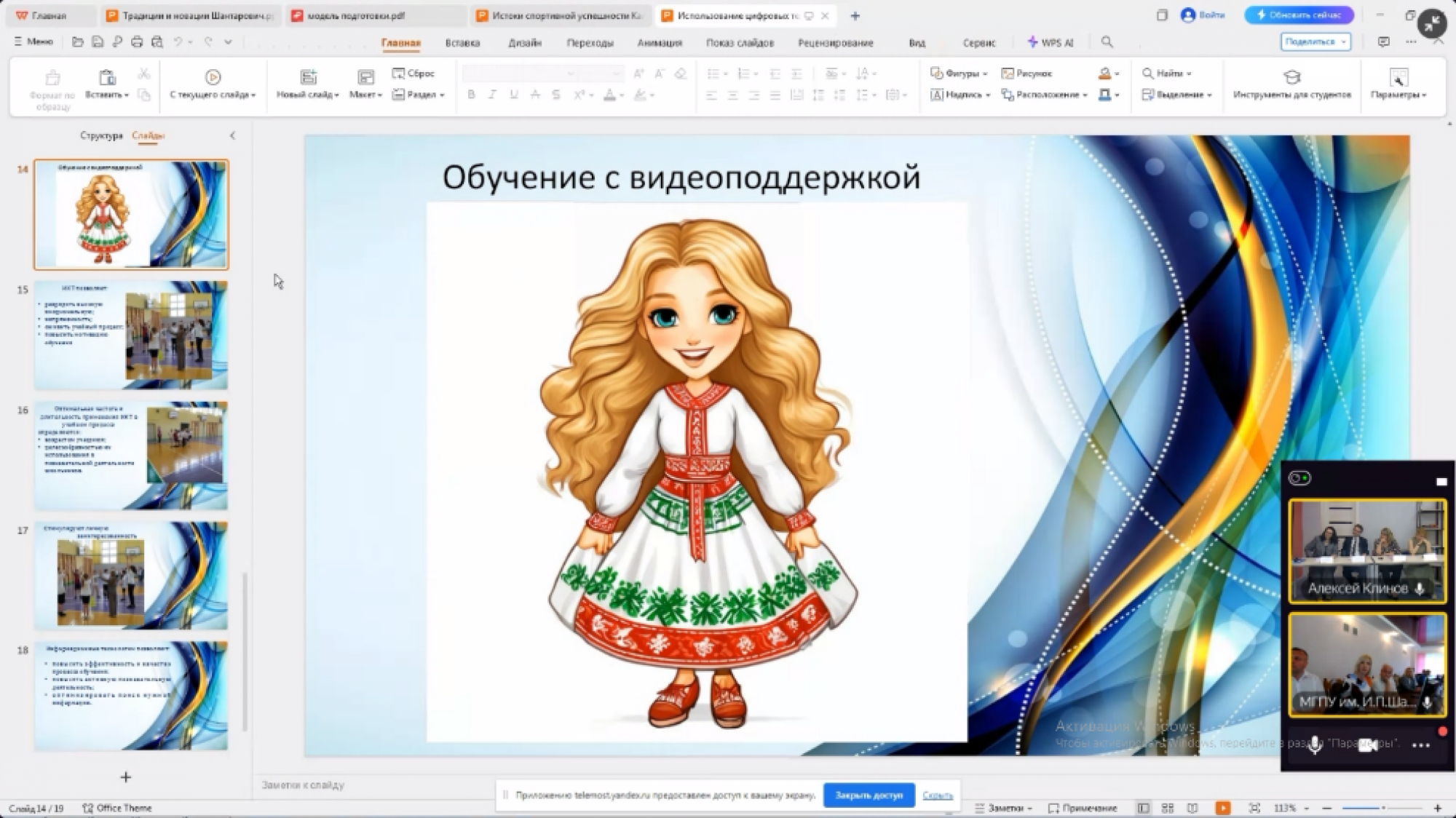The width and height of the screenshot is (1456, 818).
Task: Collapse the slide thumbnails panel chevron
Action: click(x=233, y=135)
